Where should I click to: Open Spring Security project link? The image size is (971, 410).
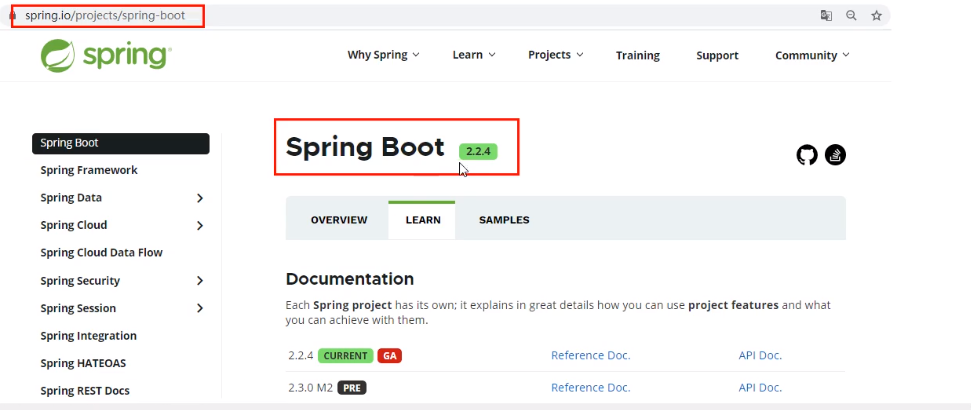click(x=80, y=281)
